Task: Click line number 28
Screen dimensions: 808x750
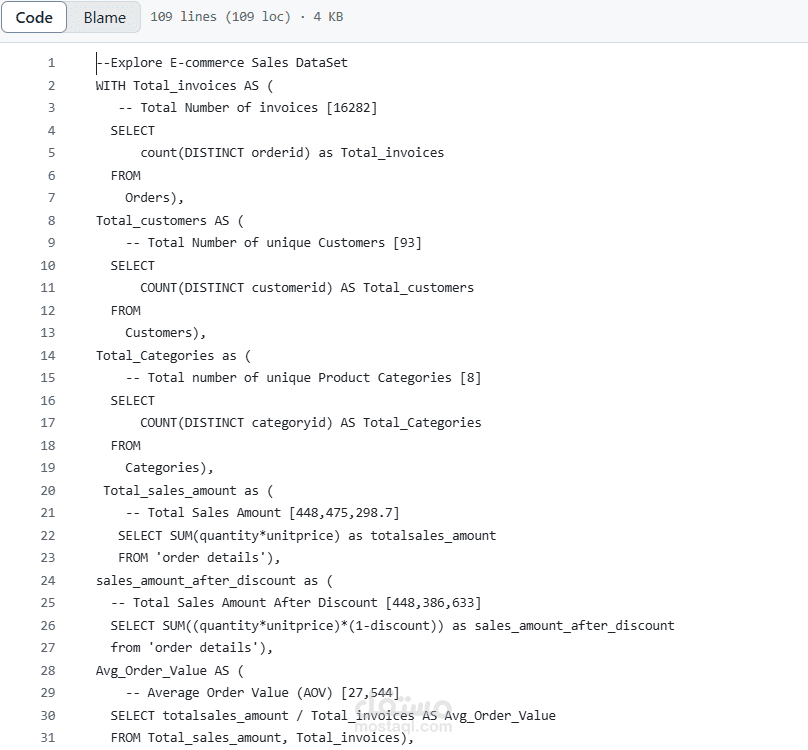Action: coord(48,671)
